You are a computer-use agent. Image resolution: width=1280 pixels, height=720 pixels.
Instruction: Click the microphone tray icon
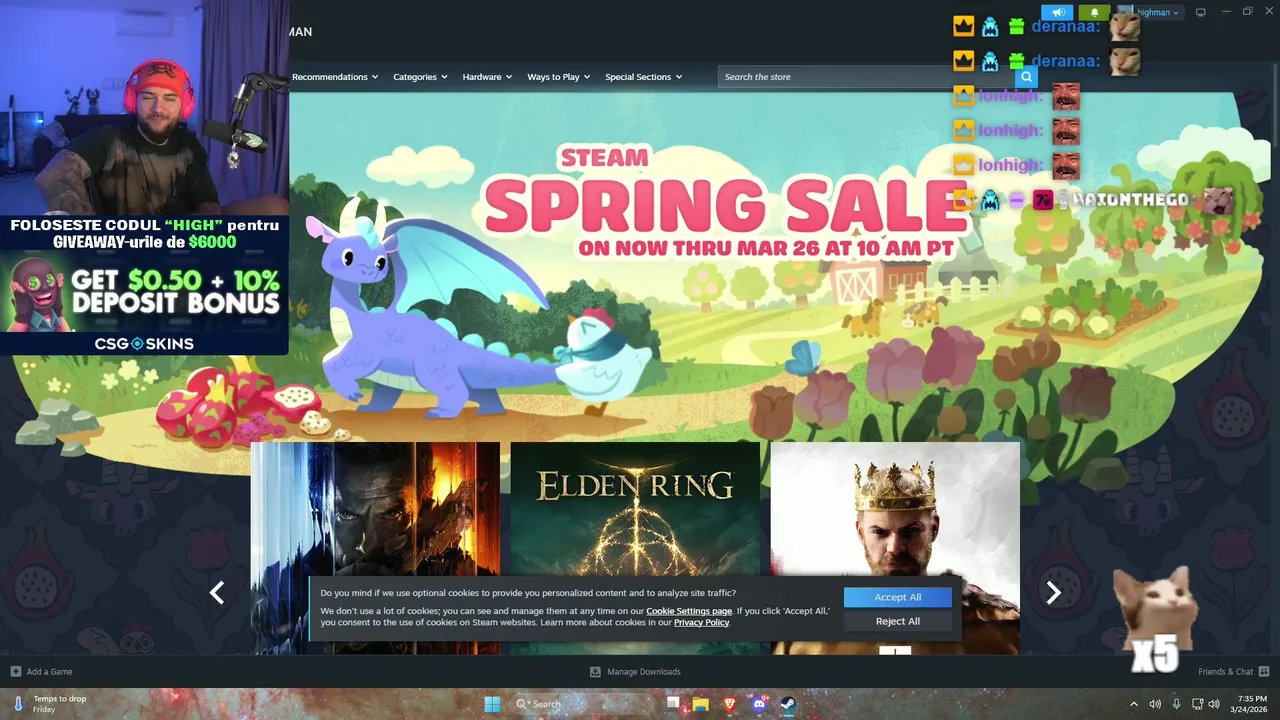(x=1176, y=704)
